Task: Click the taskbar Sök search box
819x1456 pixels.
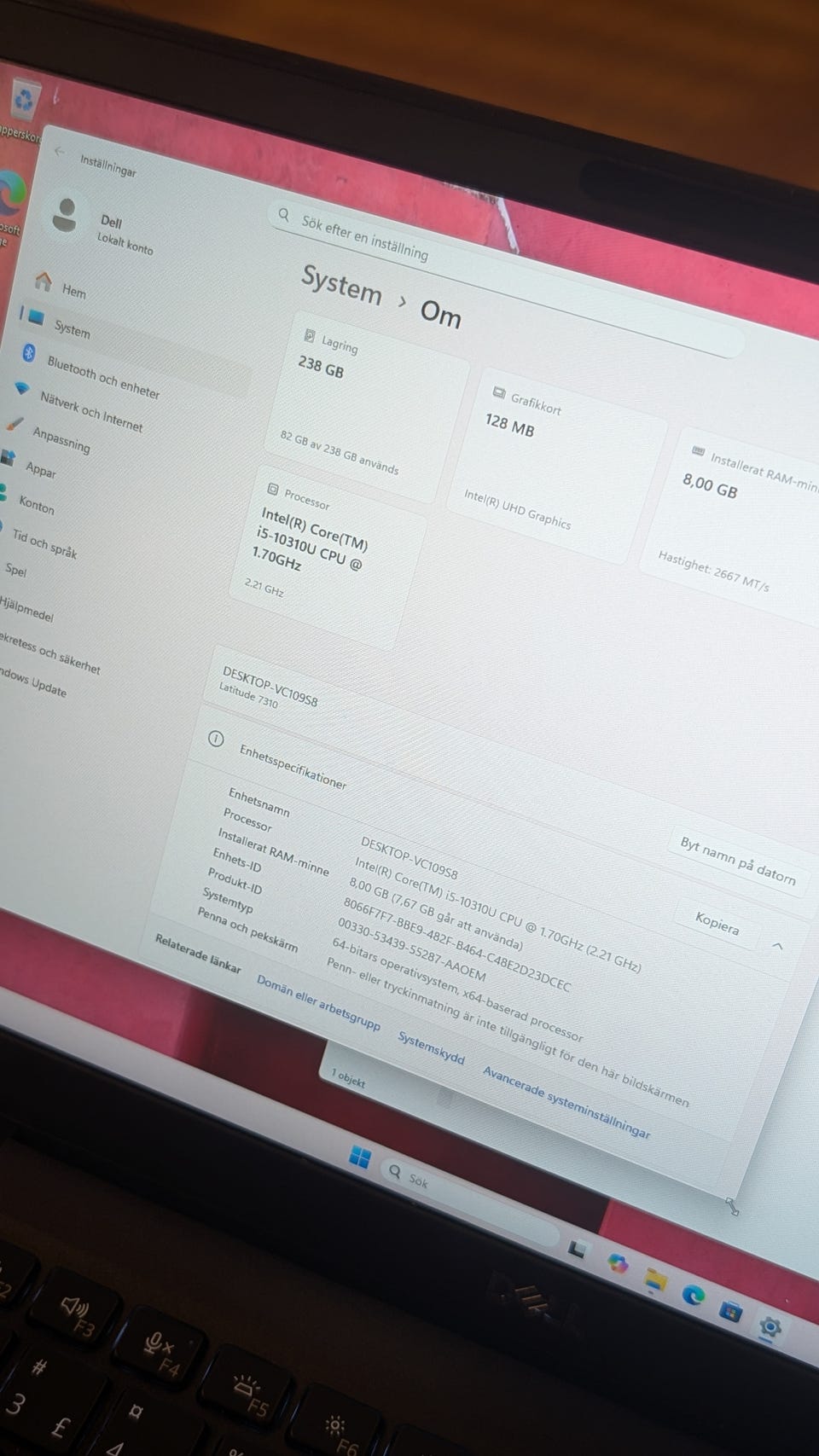Action: [x=469, y=1204]
